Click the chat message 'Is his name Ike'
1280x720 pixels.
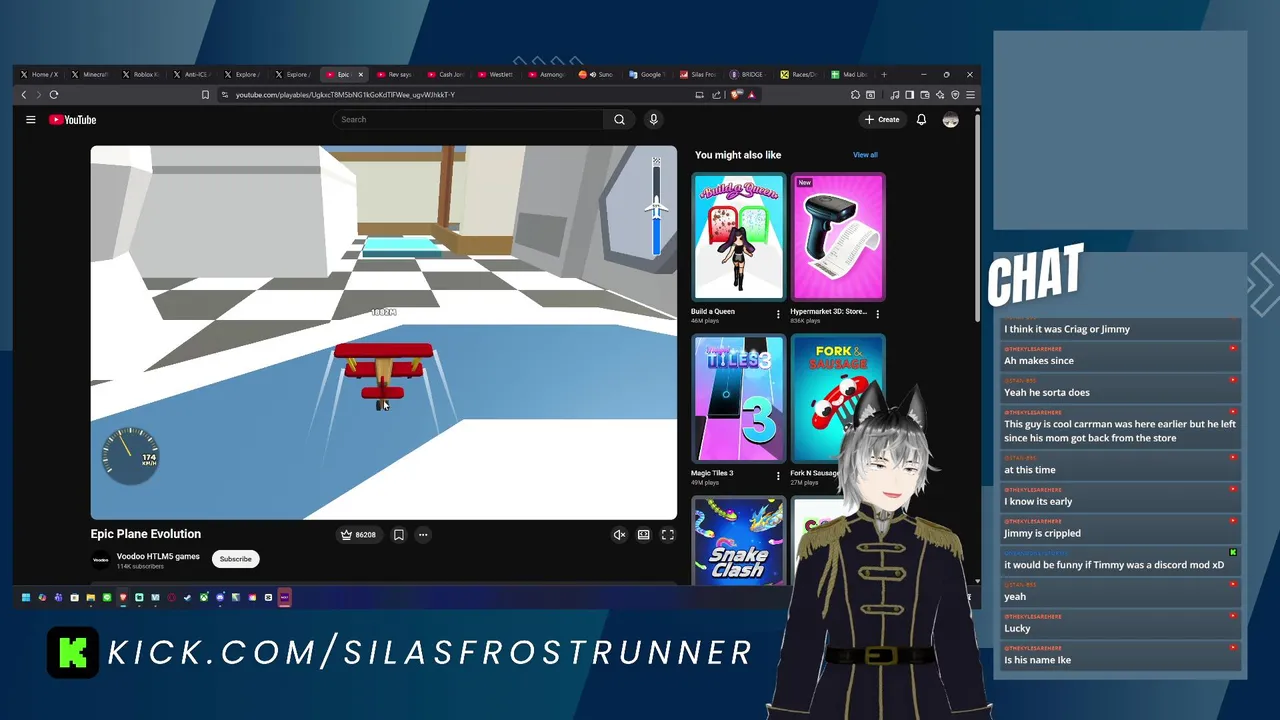[1038, 660]
